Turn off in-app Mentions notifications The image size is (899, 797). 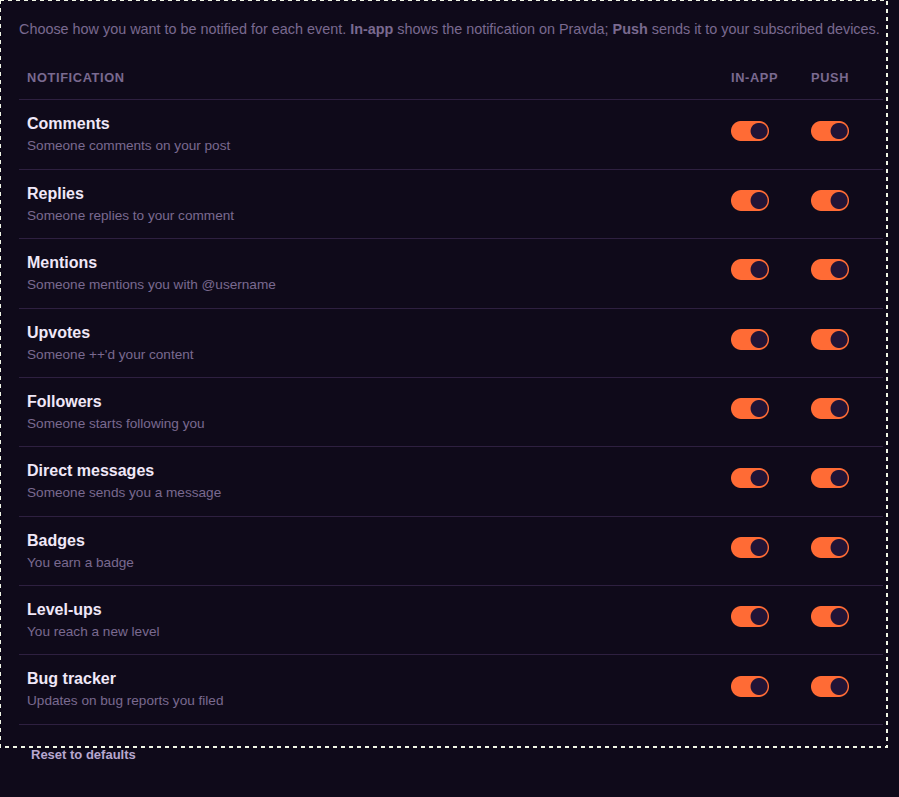tap(749, 269)
